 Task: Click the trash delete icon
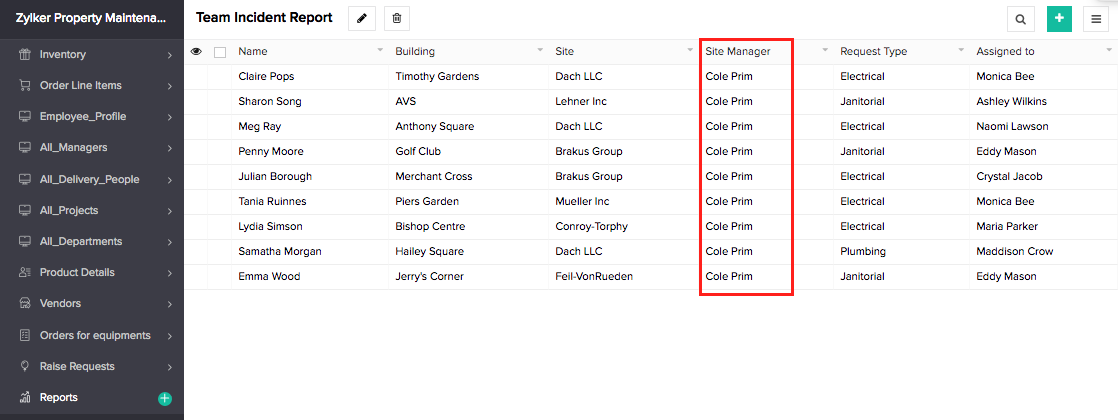point(397,18)
